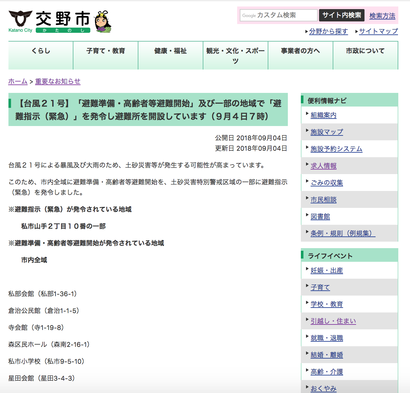
Task: Click the 森区民ホール（森南2-16-1） shelter entry
Action: click(49, 344)
